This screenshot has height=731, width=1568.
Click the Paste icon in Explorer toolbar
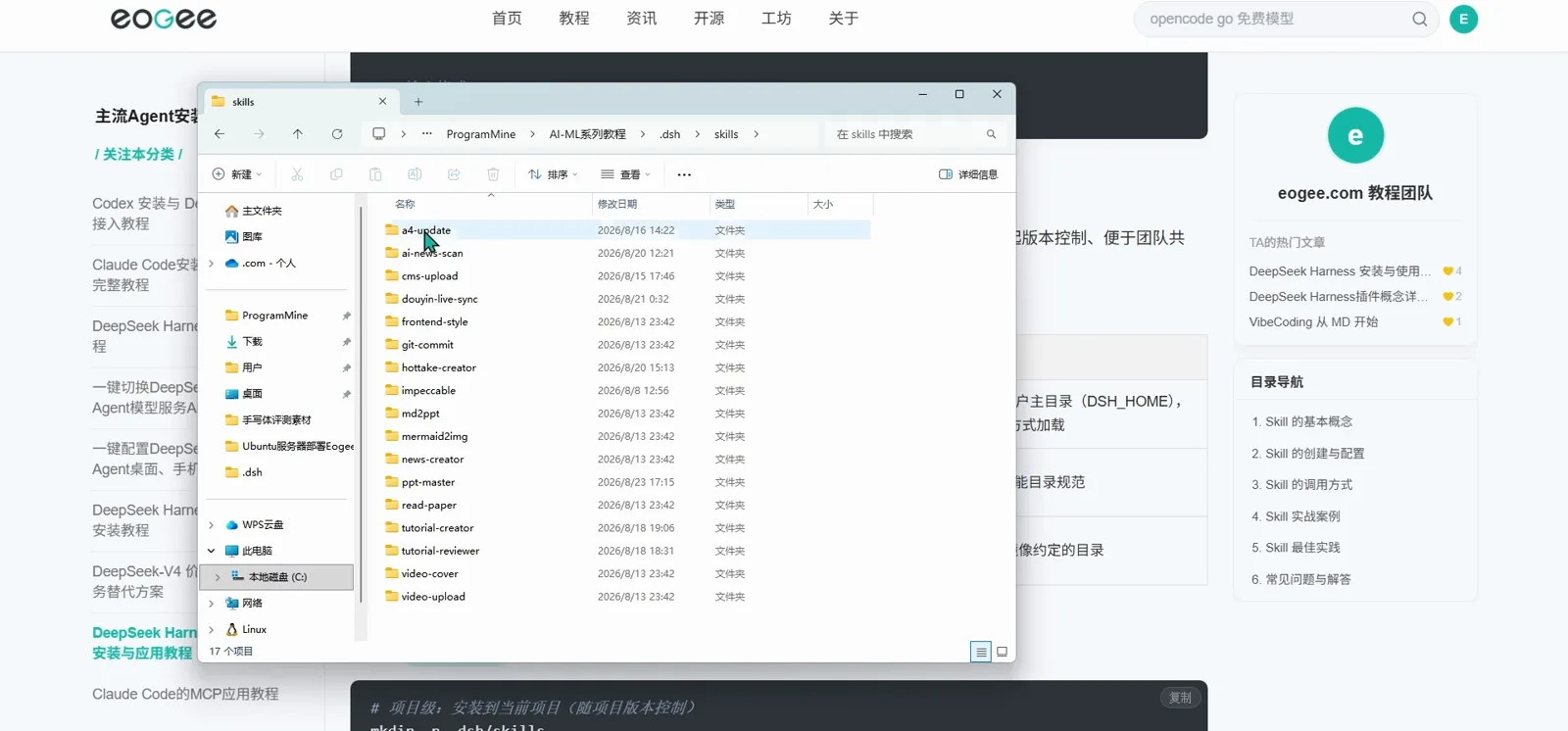[x=375, y=174]
